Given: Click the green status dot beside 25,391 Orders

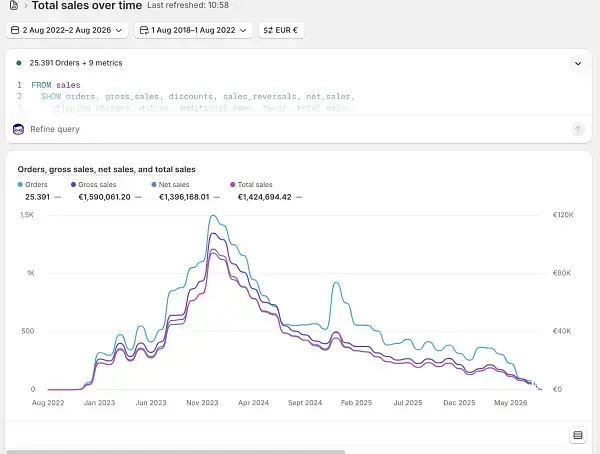Looking at the screenshot, I should (19, 63).
